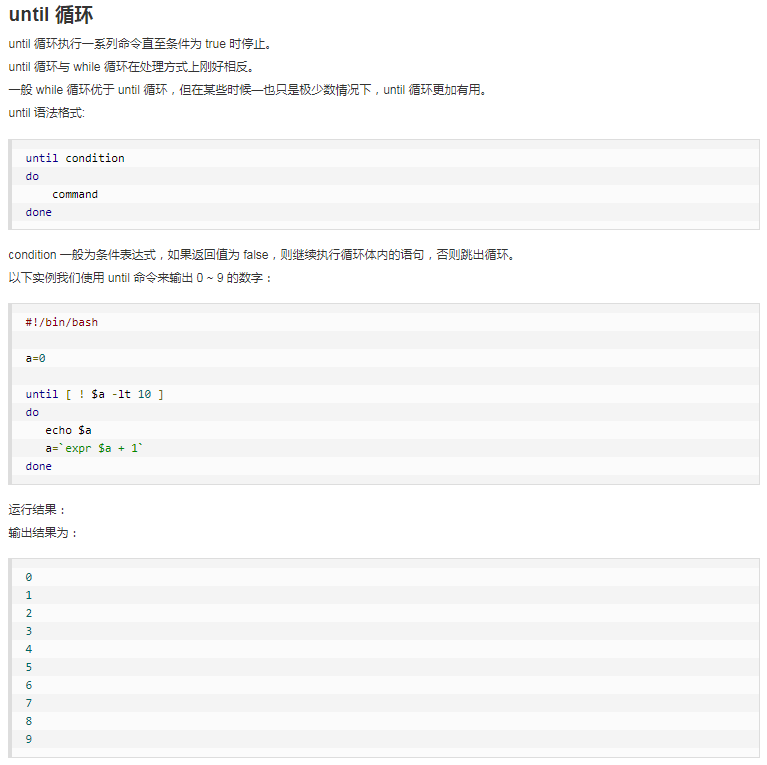Click output line "8"
This screenshot has width=767, height=765.
coord(29,721)
